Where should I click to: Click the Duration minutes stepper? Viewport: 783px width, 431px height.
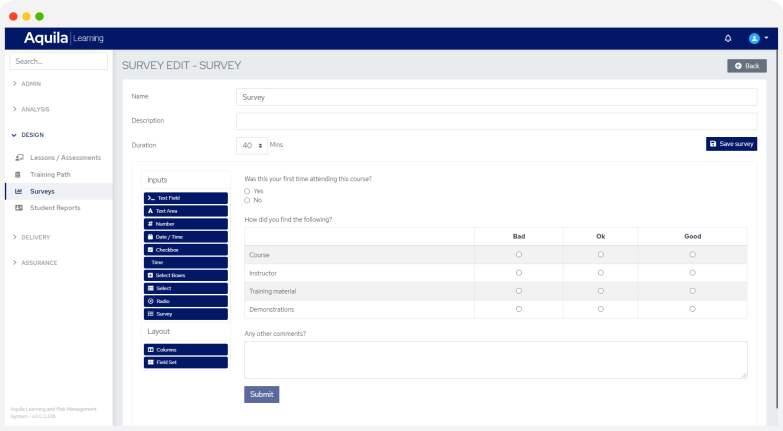click(262, 145)
